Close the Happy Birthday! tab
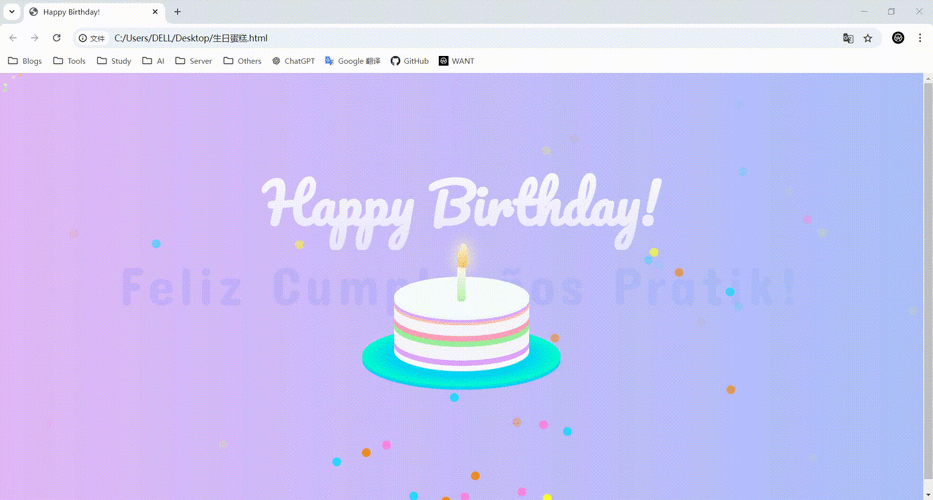933x500 pixels. pos(155,12)
